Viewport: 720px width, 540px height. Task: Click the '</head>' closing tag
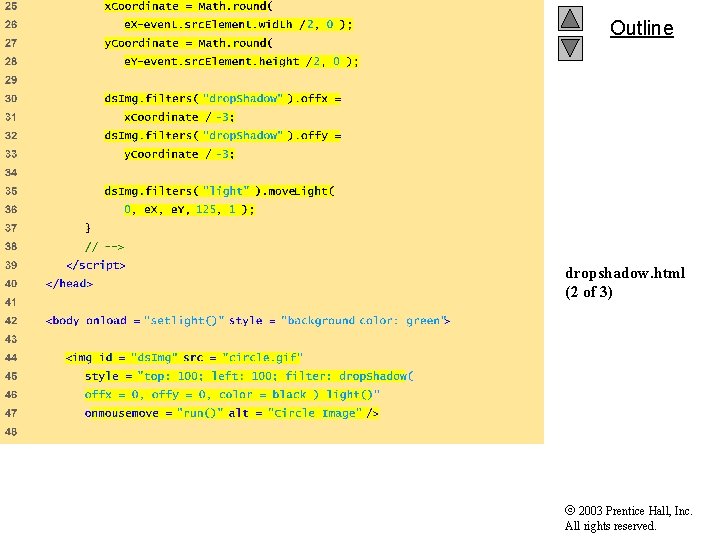point(69,283)
